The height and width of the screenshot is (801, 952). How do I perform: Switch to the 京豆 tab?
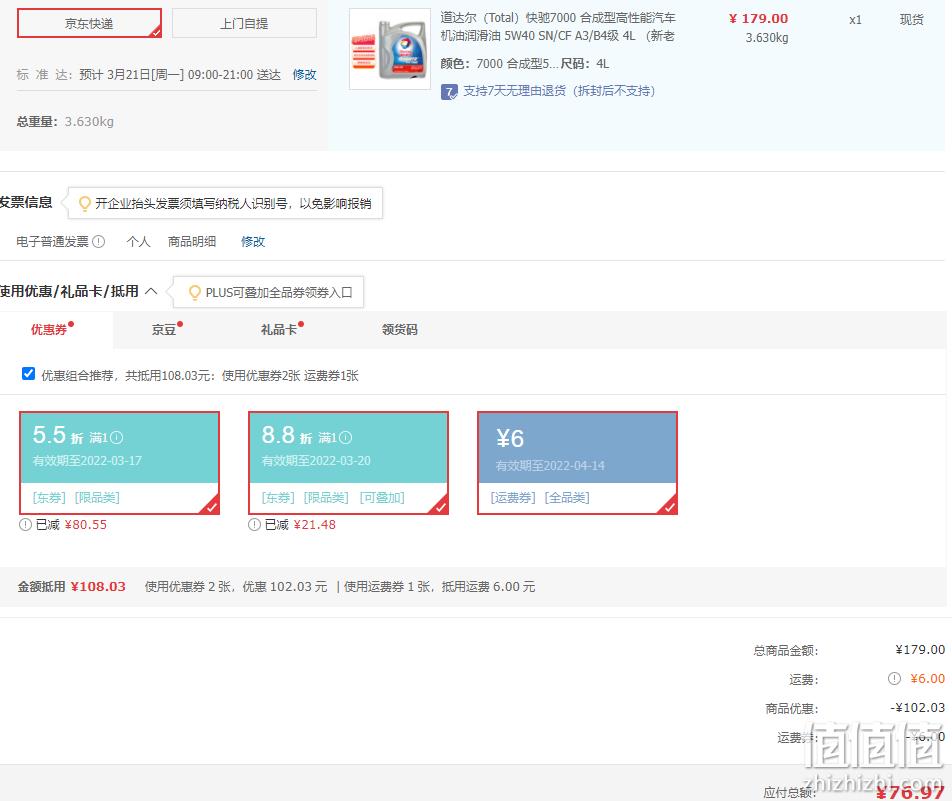coord(164,330)
